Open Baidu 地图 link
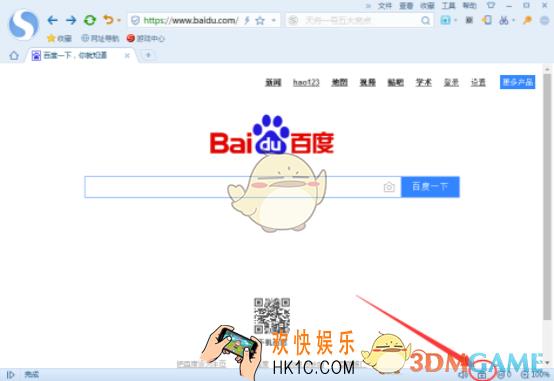554x381 pixels. pos(340,82)
